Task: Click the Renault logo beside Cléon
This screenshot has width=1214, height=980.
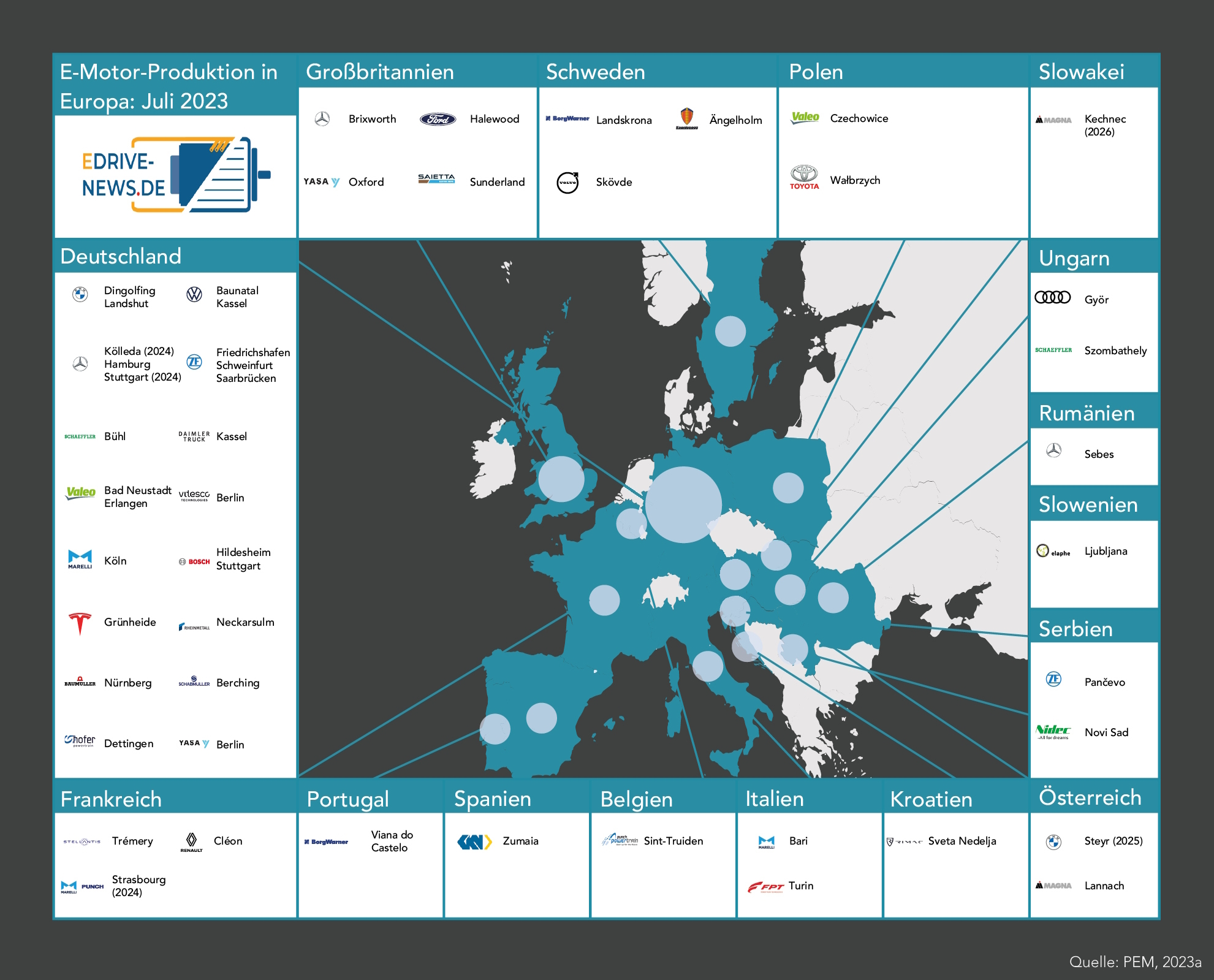Action: tap(191, 842)
